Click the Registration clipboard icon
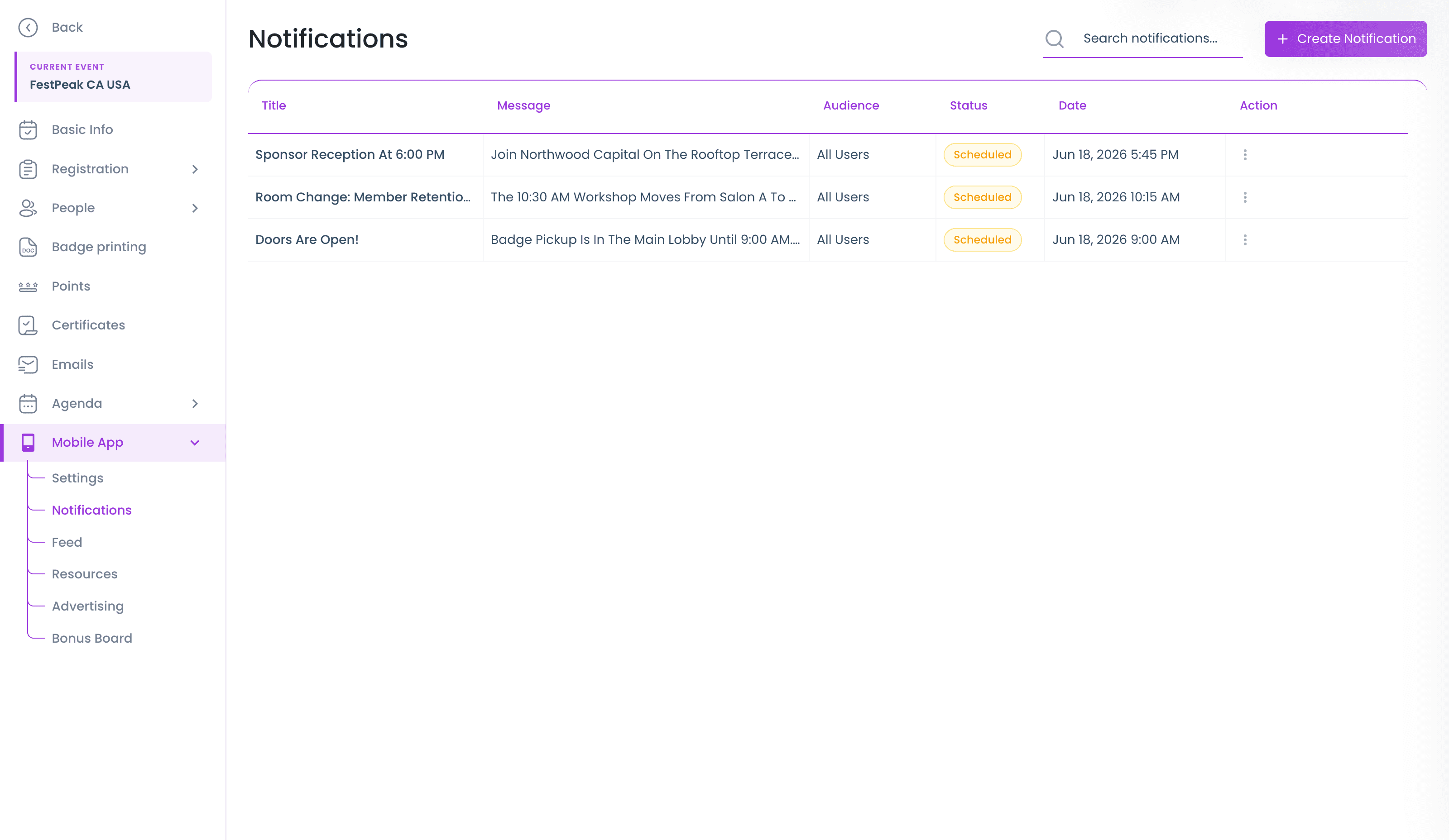This screenshot has height=840, width=1449. click(28, 169)
